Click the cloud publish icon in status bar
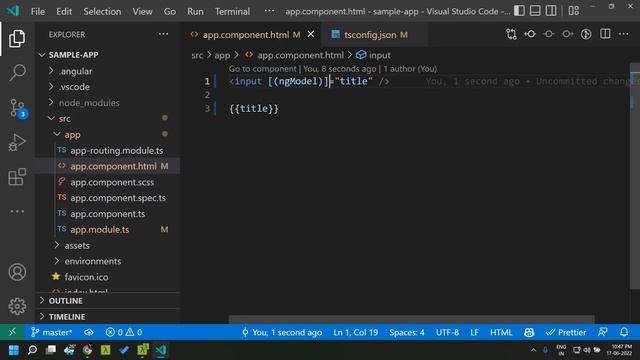This screenshot has width=640, height=360. coord(89,332)
